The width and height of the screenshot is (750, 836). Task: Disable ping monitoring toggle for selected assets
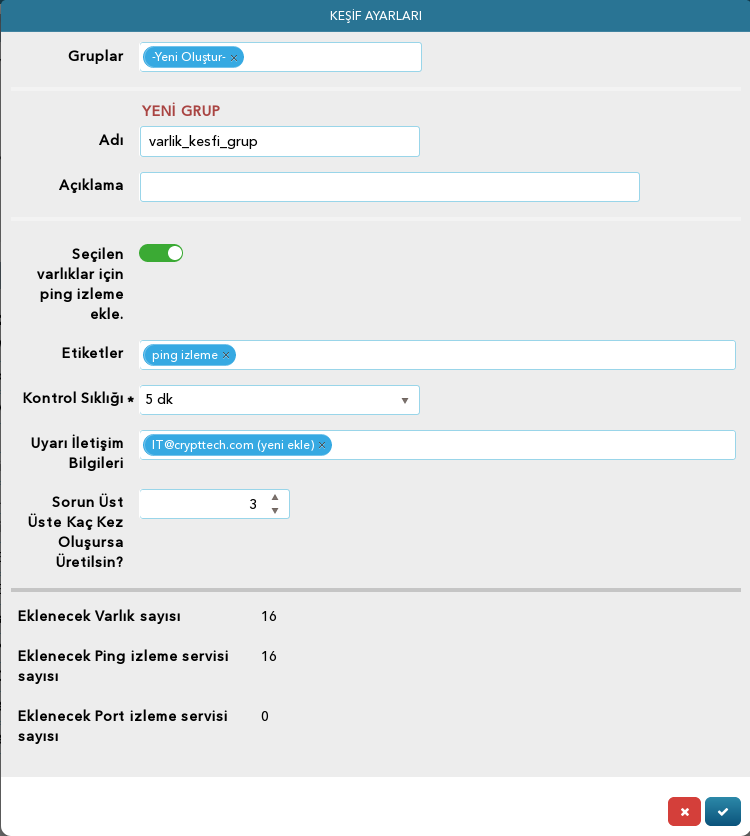[x=161, y=253]
